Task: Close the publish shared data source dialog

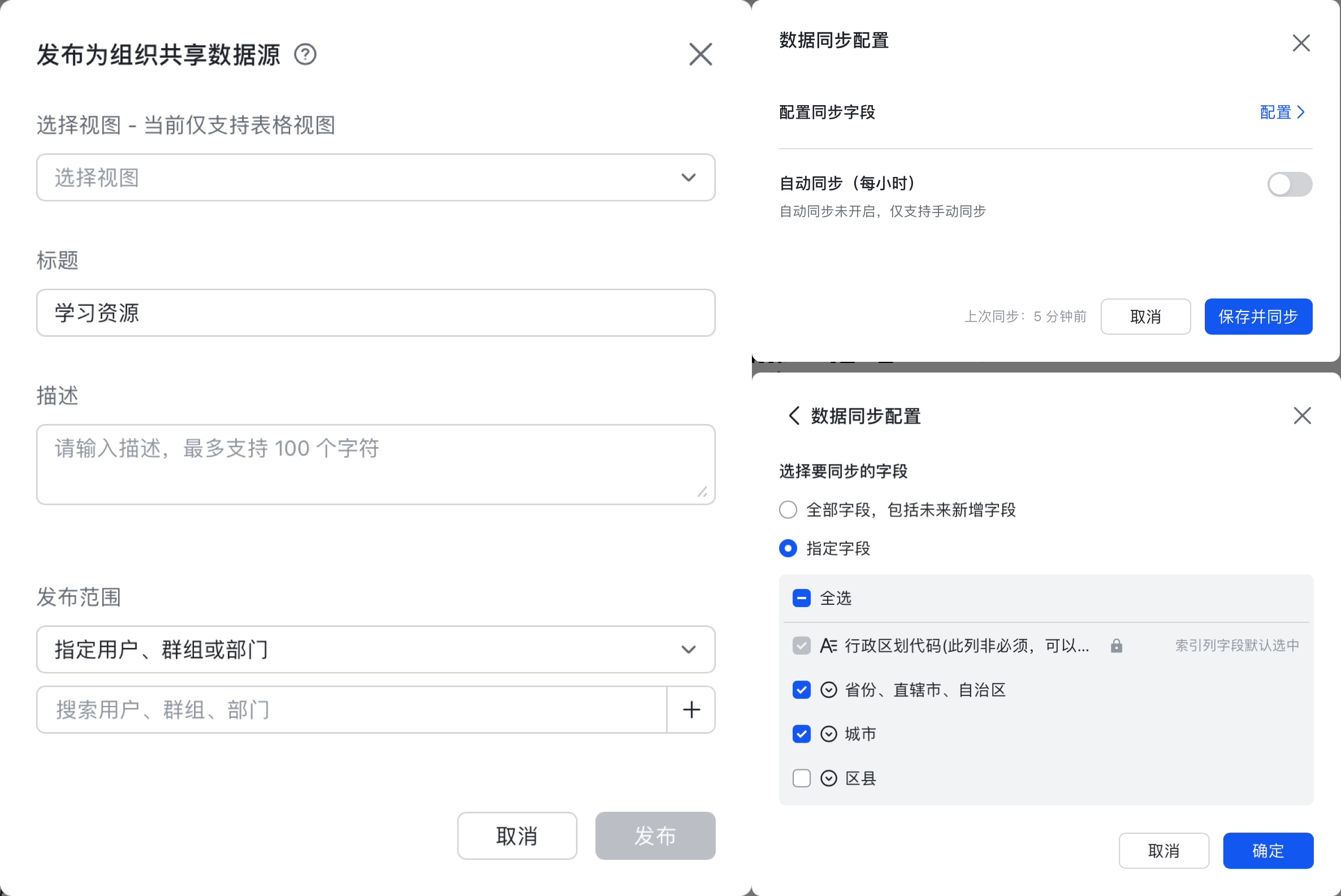Action: pos(700,55)
